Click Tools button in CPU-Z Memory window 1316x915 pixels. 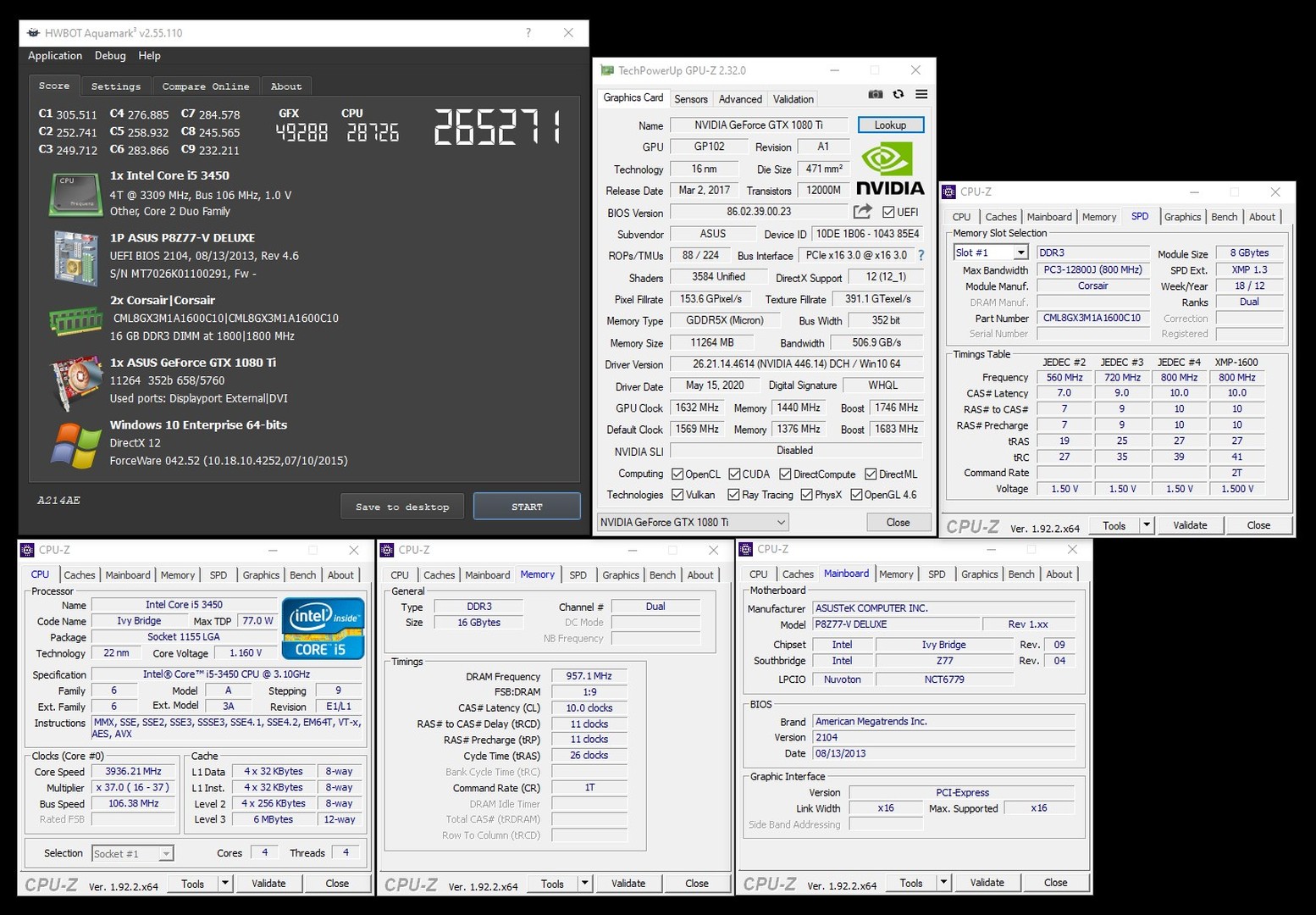click(552, 883)
